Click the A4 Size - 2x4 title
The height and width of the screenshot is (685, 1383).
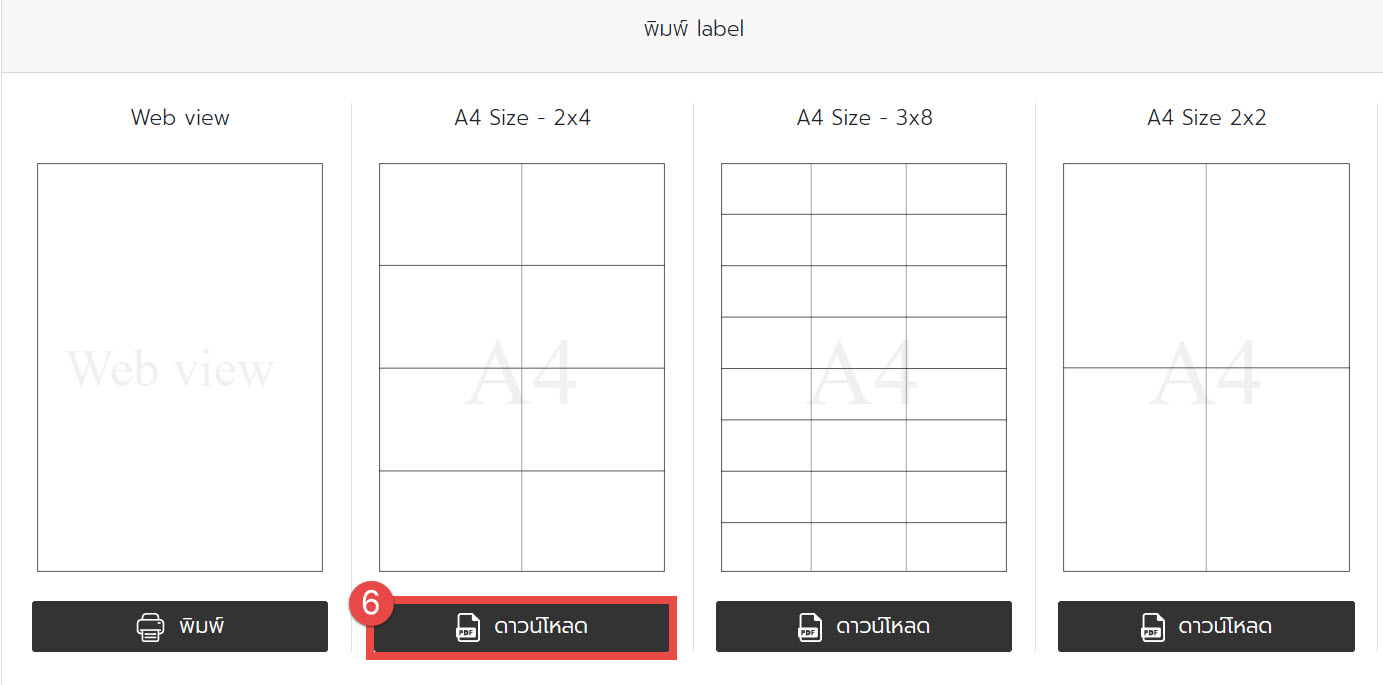(x=522, y=118)
